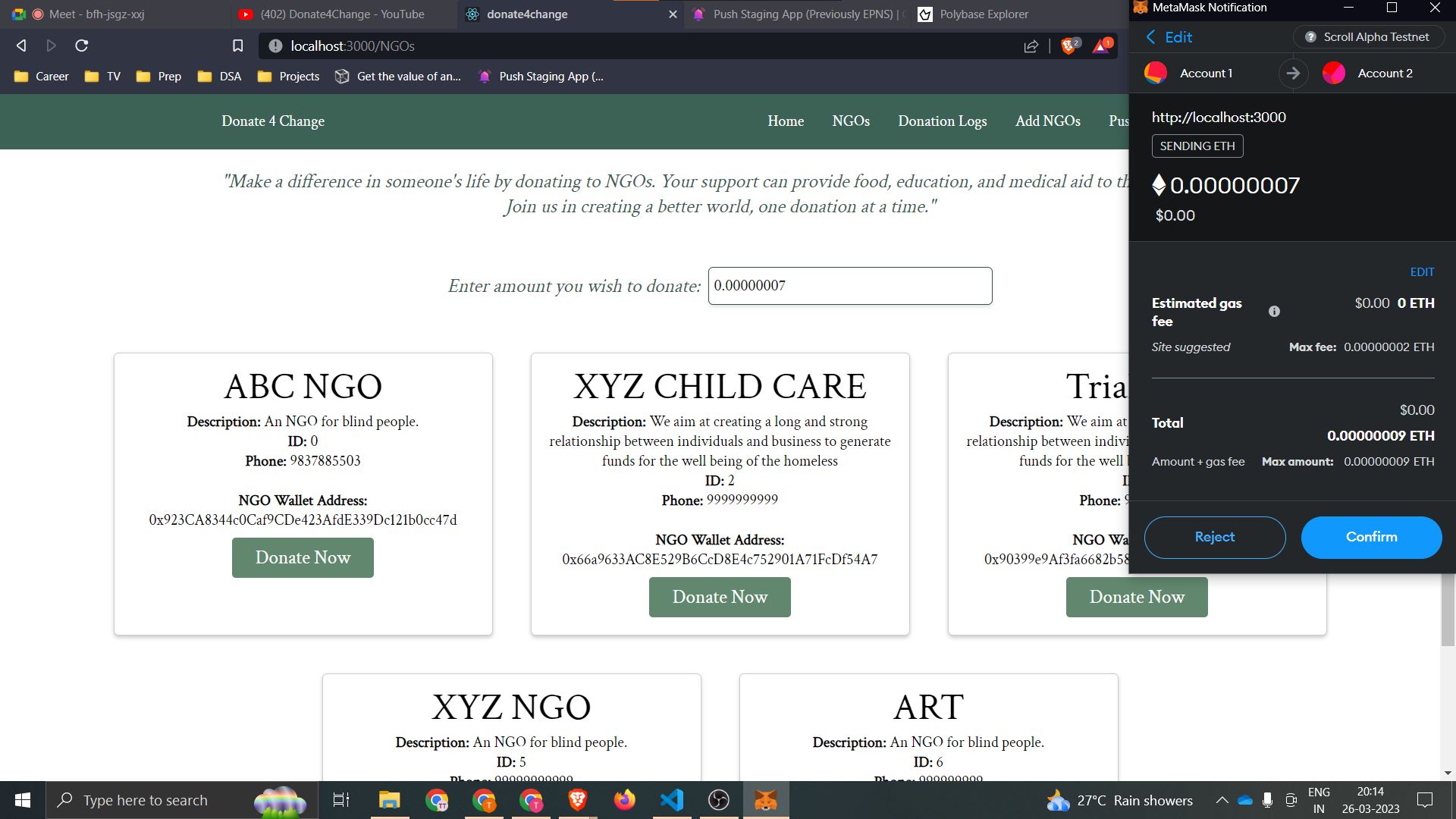Screen dimensions: 1456x819
Task: Click the Brave browser shield icon
Action: click(1067, 45)
